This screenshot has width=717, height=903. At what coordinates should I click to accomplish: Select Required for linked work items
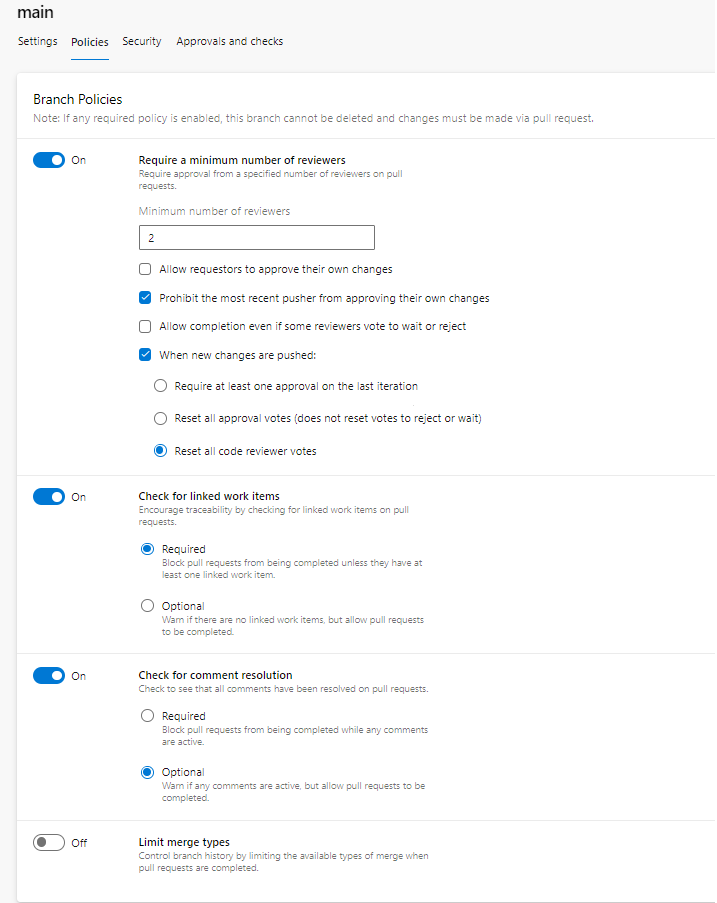[x=147, y=549]
